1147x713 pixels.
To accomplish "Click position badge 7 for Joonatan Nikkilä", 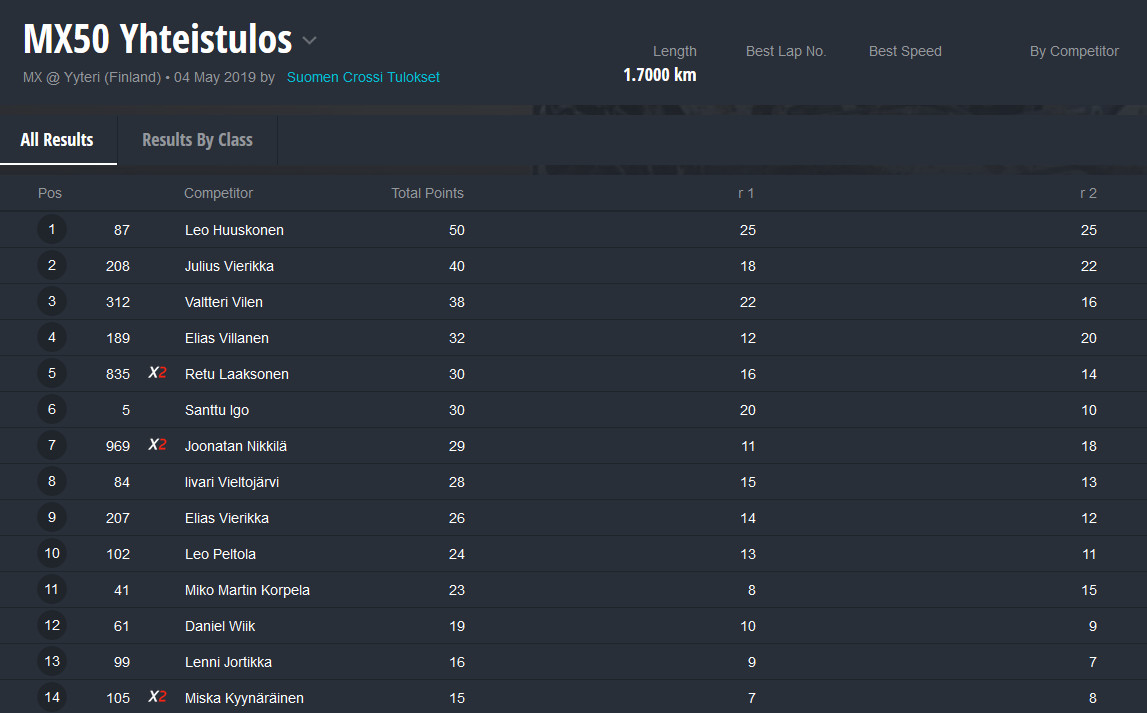I will tap(52, 445).
